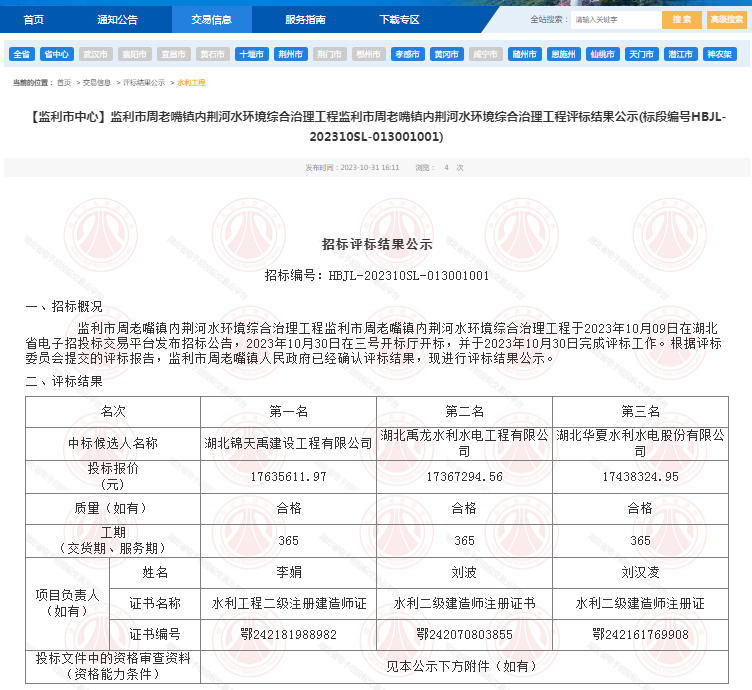Click the 首页 breadcrumb link
Image resolution: width=752 pixels, height=690 pixels.
[64, 83]
